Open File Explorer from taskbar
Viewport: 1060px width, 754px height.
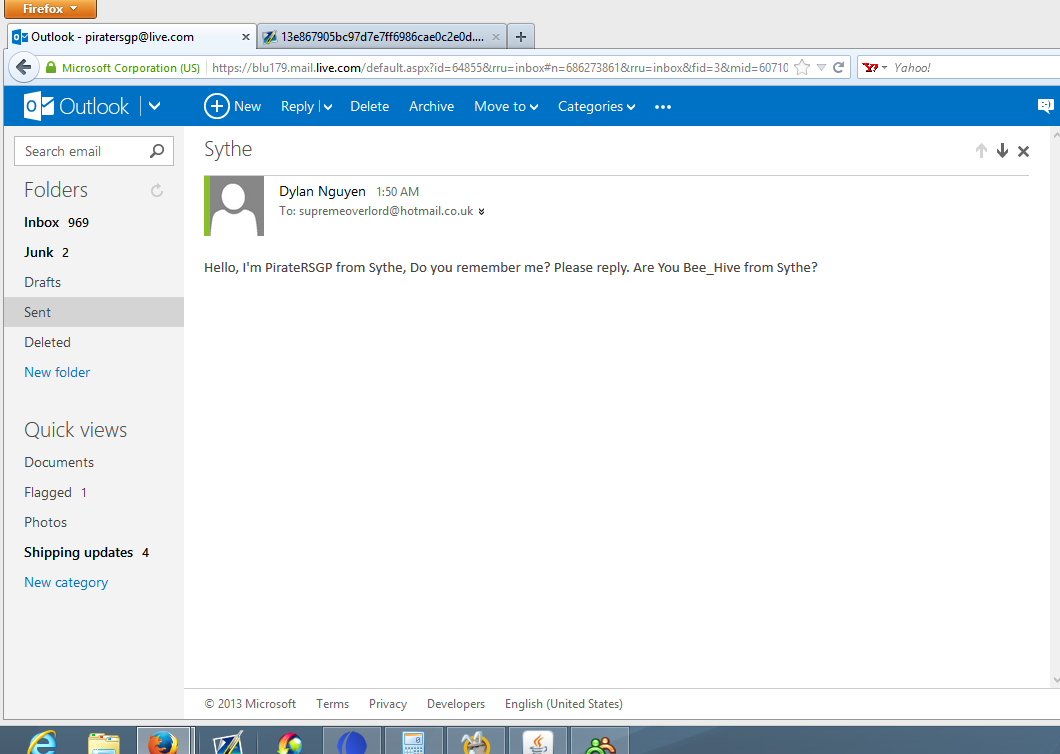(x=104, y=743)
